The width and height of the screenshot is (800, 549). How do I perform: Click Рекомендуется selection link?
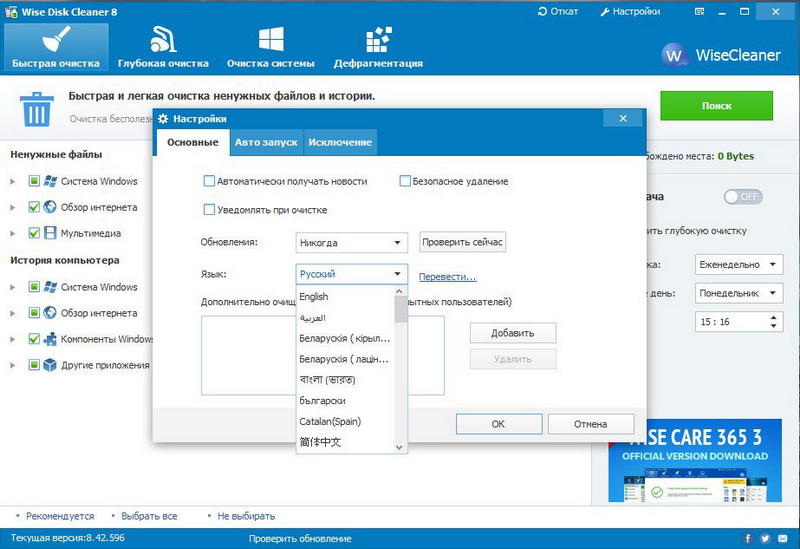pyautogui.click(x=60, y=516)
